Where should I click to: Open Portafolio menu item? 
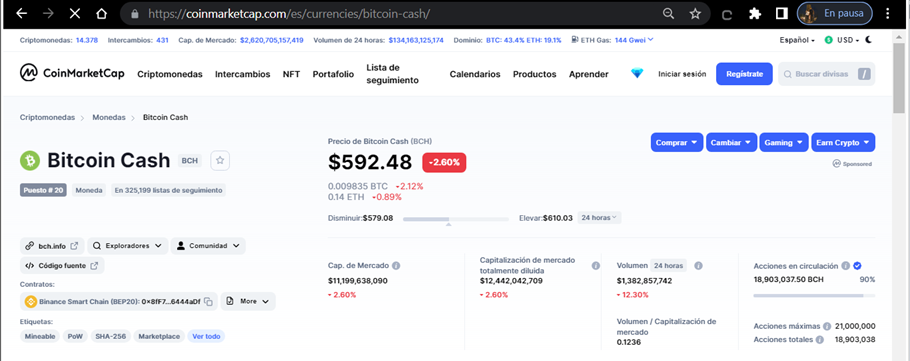pyautogui.click(x=333, y=74)
